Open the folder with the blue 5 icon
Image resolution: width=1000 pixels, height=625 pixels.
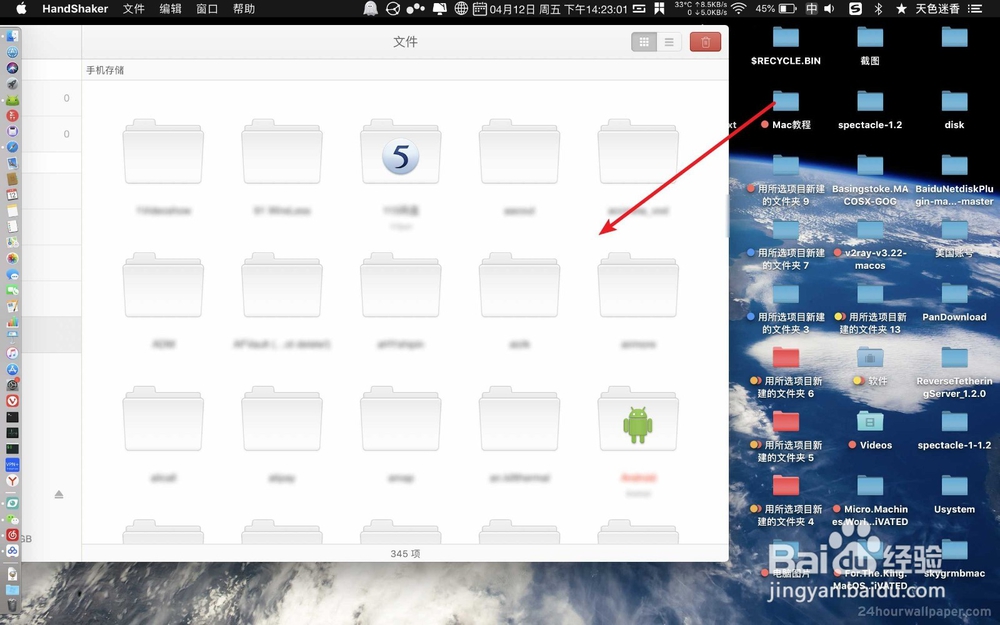tap(401, 152)
